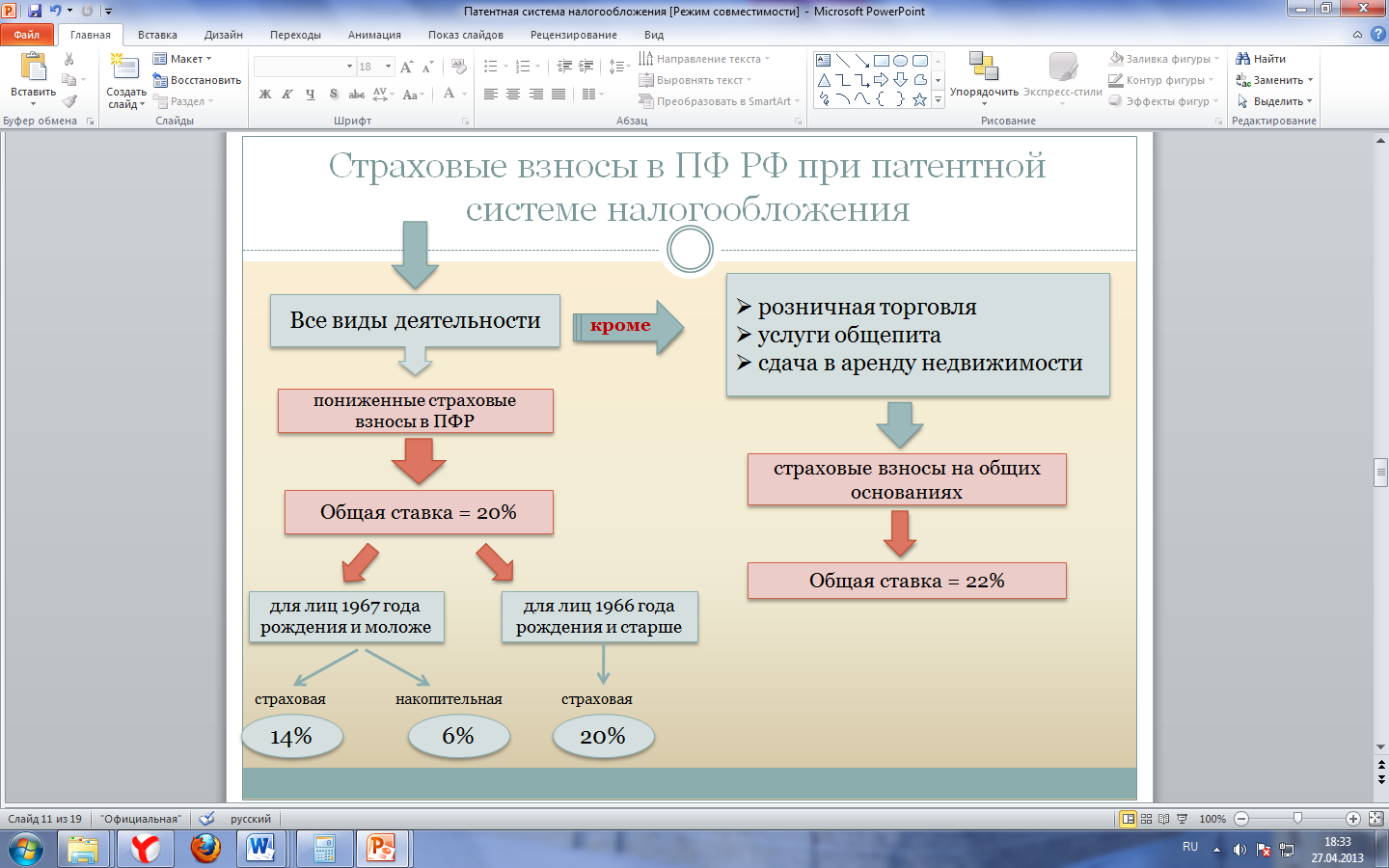Justify text alignment
1389x868 pixels.
coord(558,94)
